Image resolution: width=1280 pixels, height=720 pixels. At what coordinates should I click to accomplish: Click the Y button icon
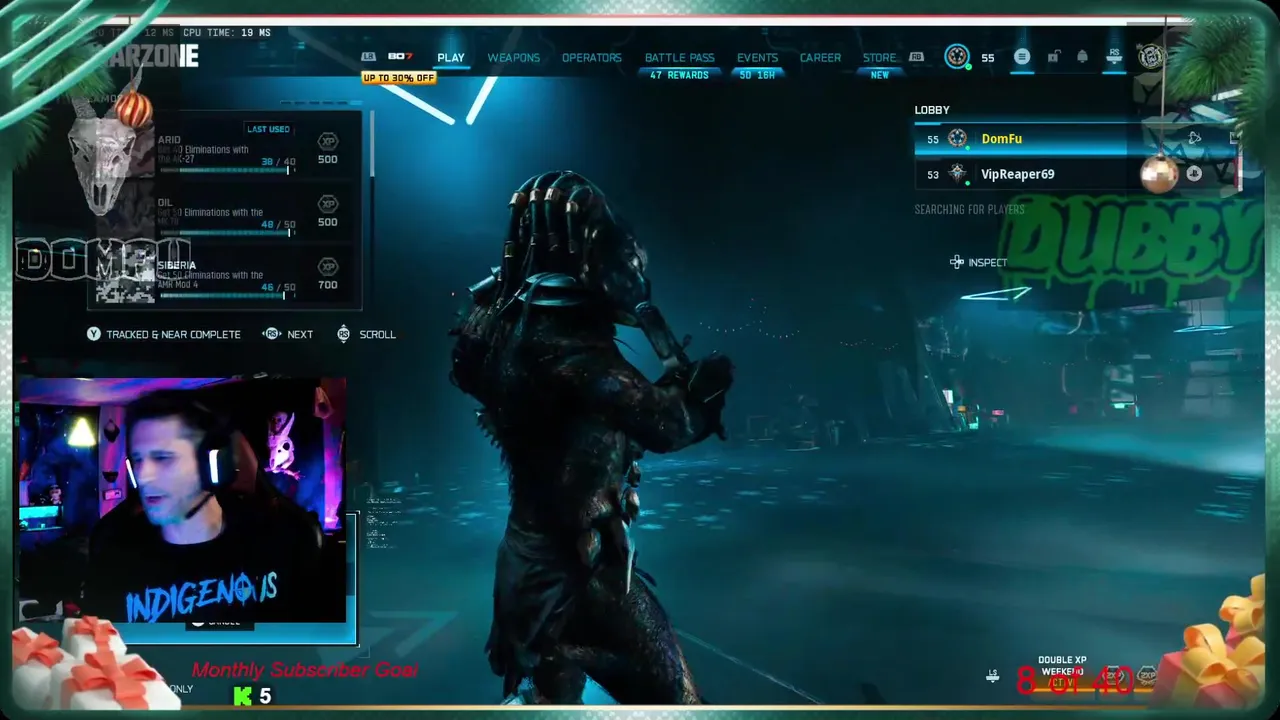(94, 334)
